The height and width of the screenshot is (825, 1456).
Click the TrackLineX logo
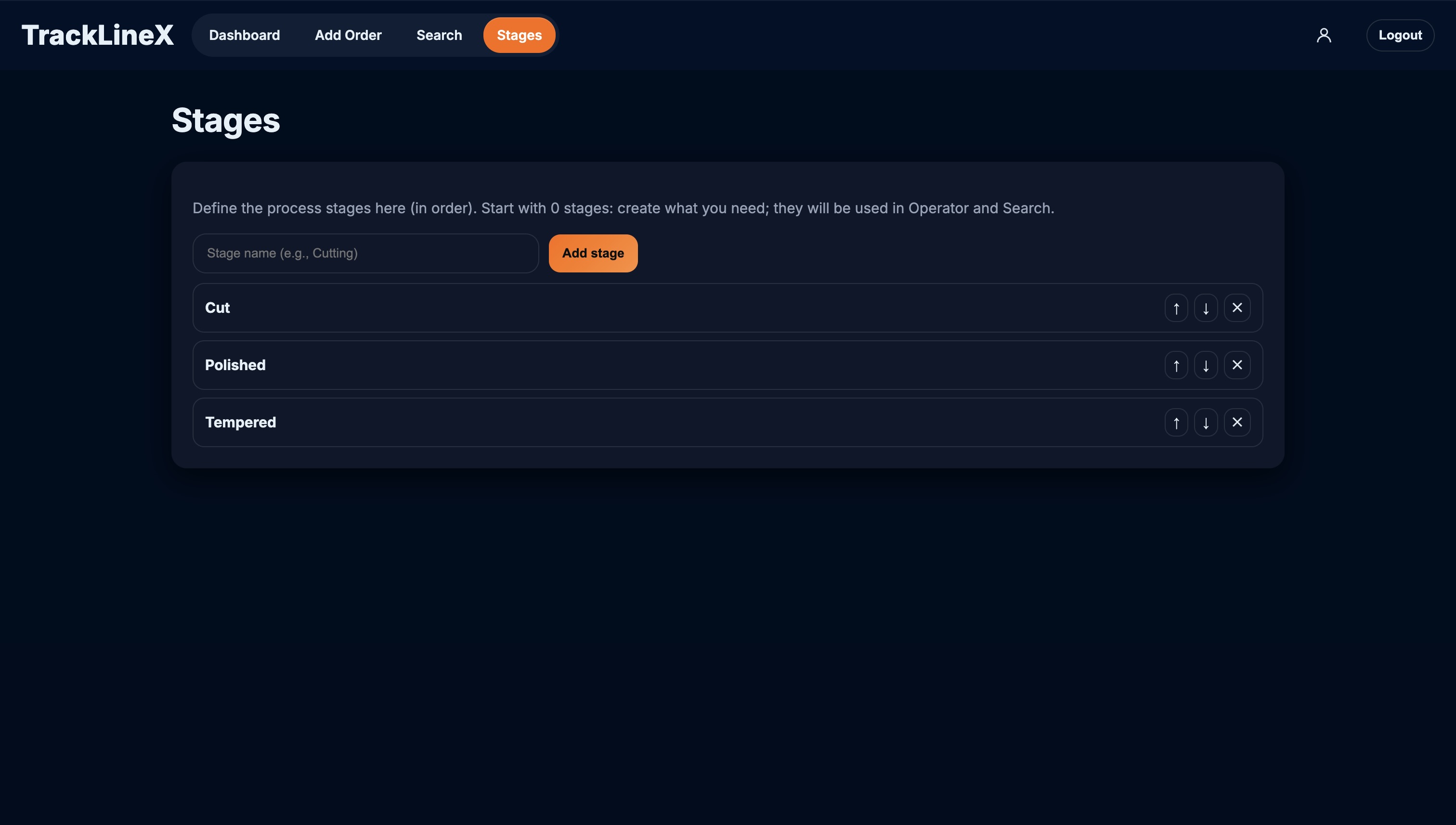(x=97, y=35)
